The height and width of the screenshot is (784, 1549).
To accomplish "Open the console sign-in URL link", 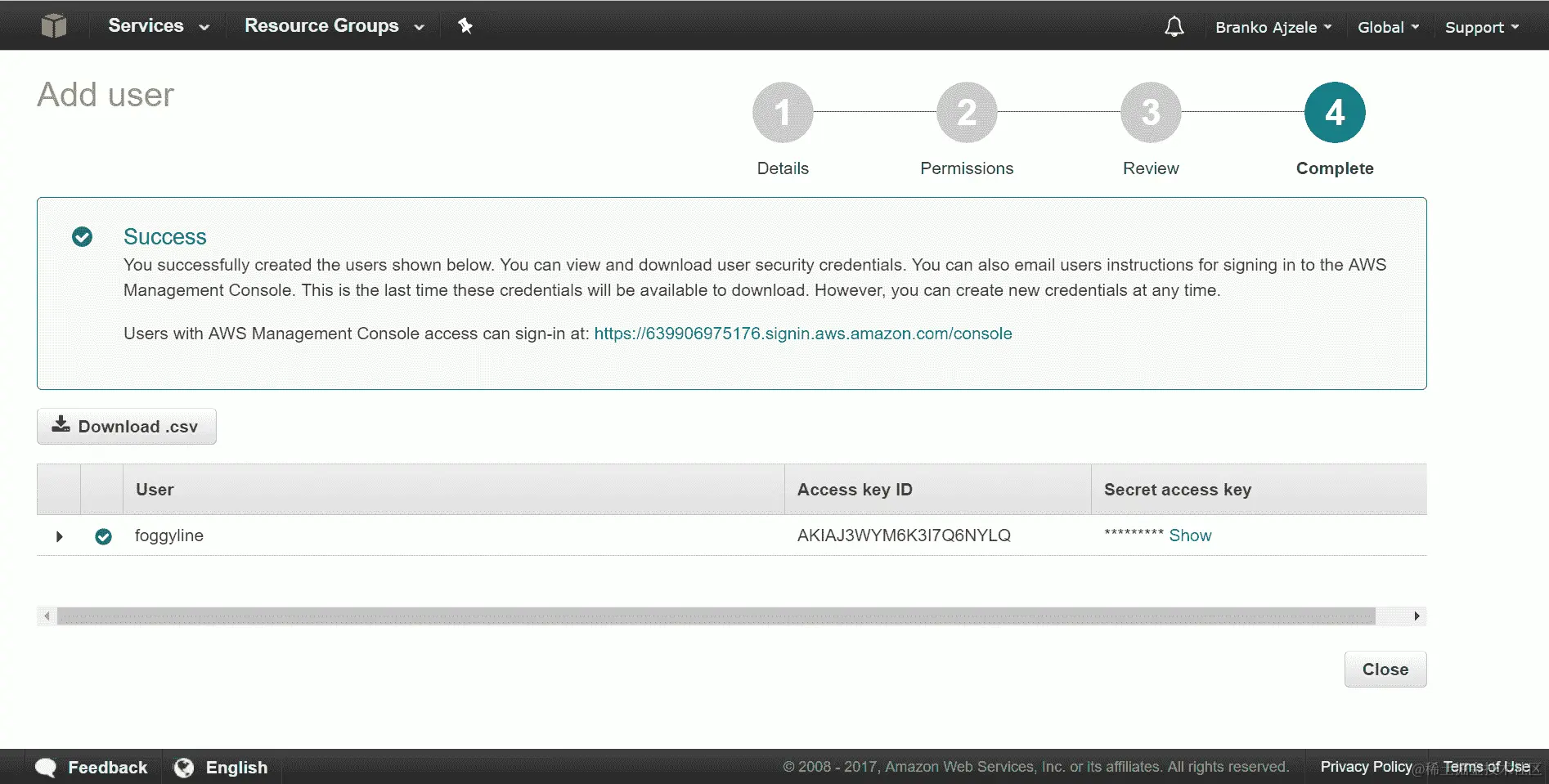I will [x=803, y=334].
